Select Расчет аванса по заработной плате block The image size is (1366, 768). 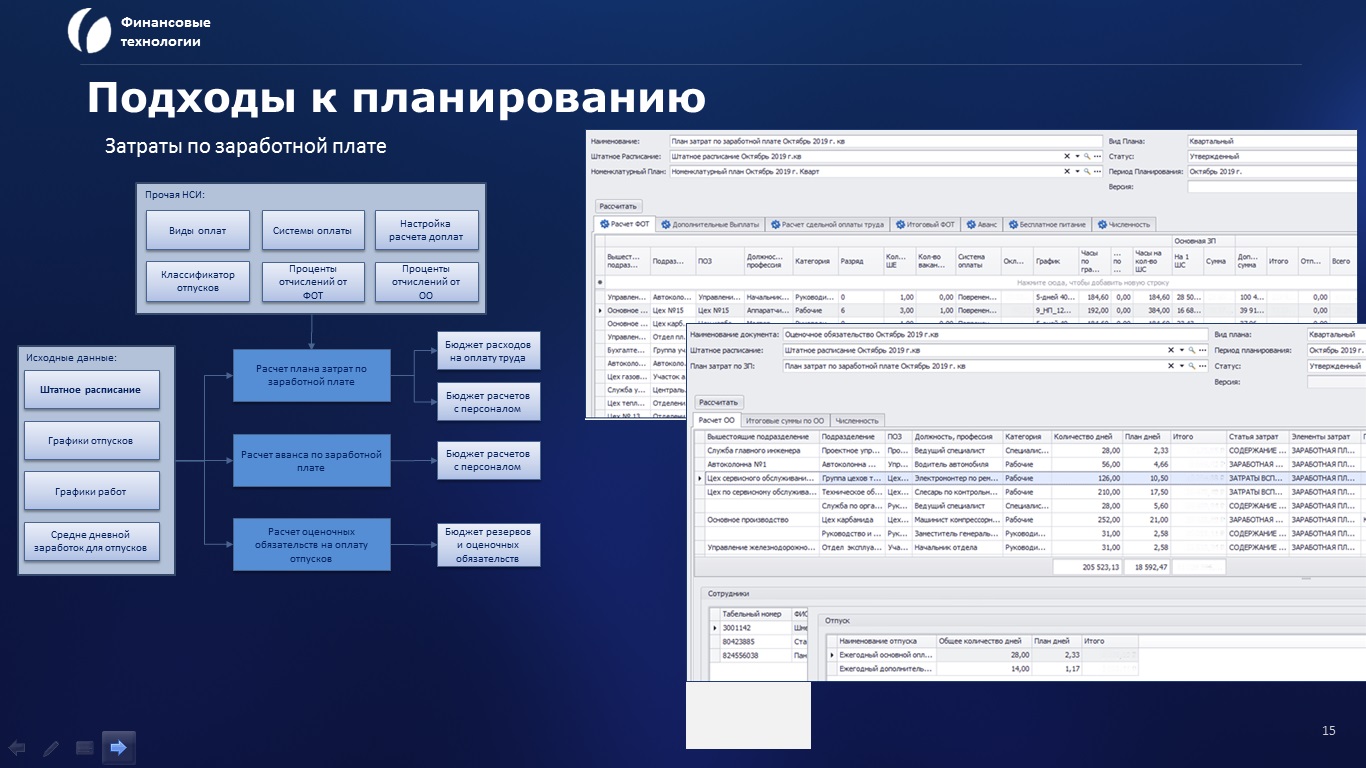[x=311, y=460]
